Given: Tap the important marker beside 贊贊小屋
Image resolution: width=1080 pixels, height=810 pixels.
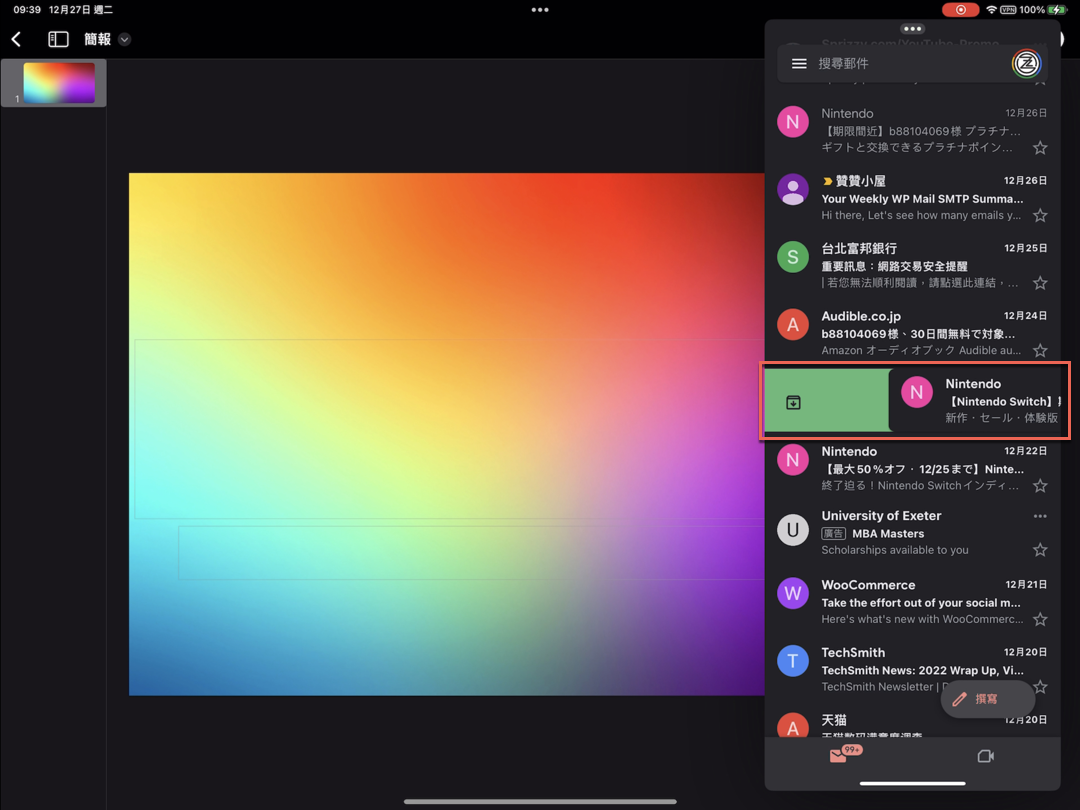Looking at the screenshot, I should coord(827,181).
